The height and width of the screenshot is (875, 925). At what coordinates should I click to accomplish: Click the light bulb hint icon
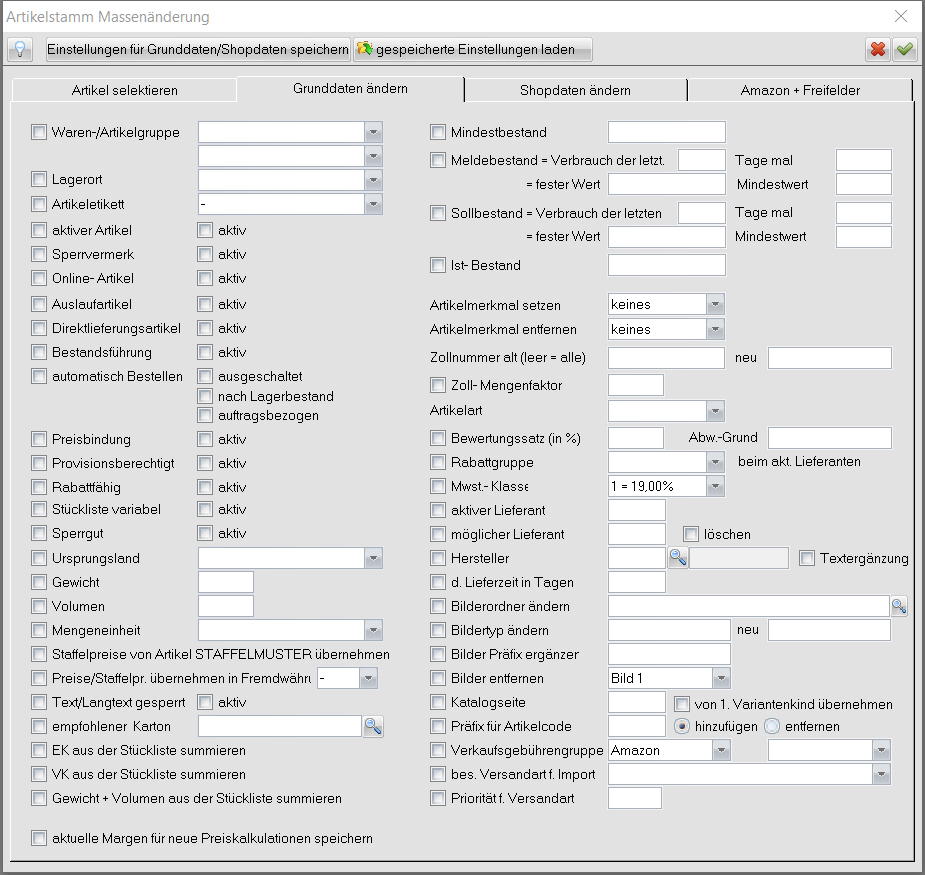(20, 49)
